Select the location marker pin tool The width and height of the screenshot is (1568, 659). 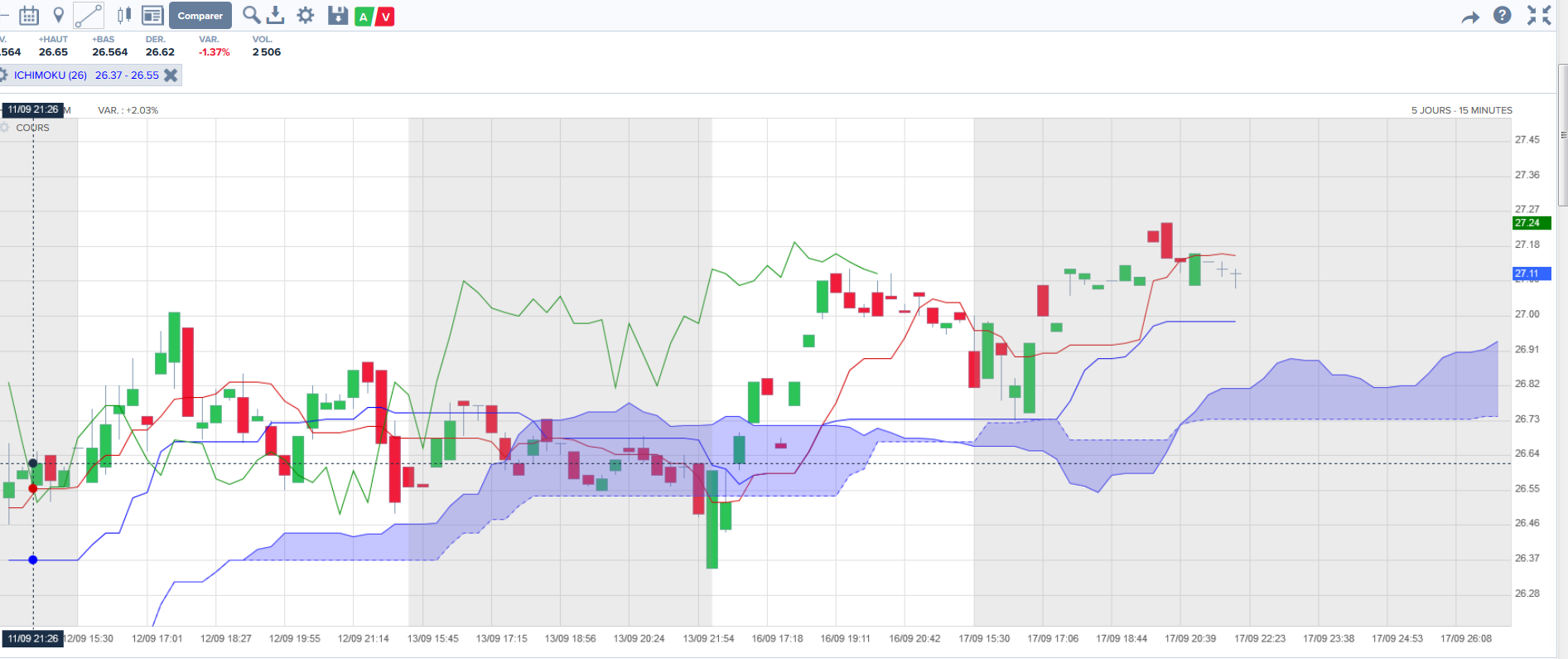click(x=59, y=15)
